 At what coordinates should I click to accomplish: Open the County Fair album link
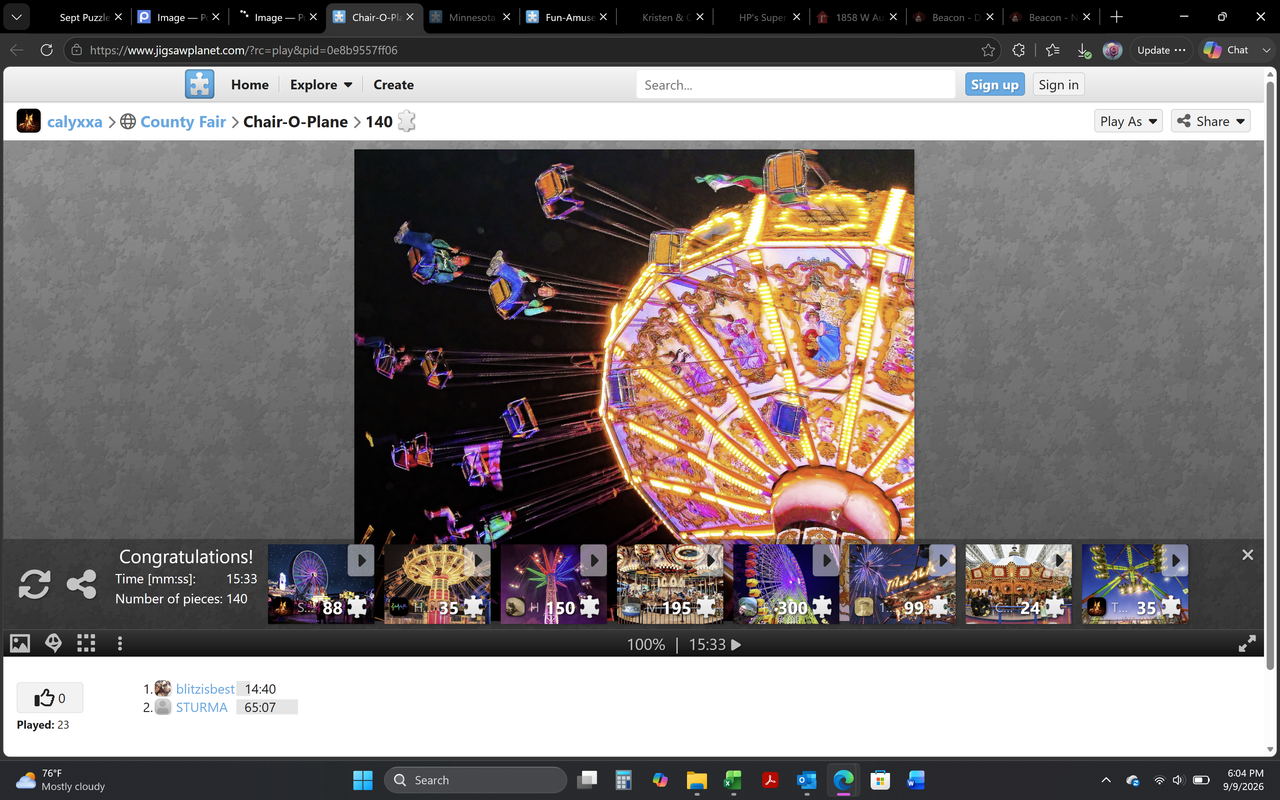click(x=183, y=122)
